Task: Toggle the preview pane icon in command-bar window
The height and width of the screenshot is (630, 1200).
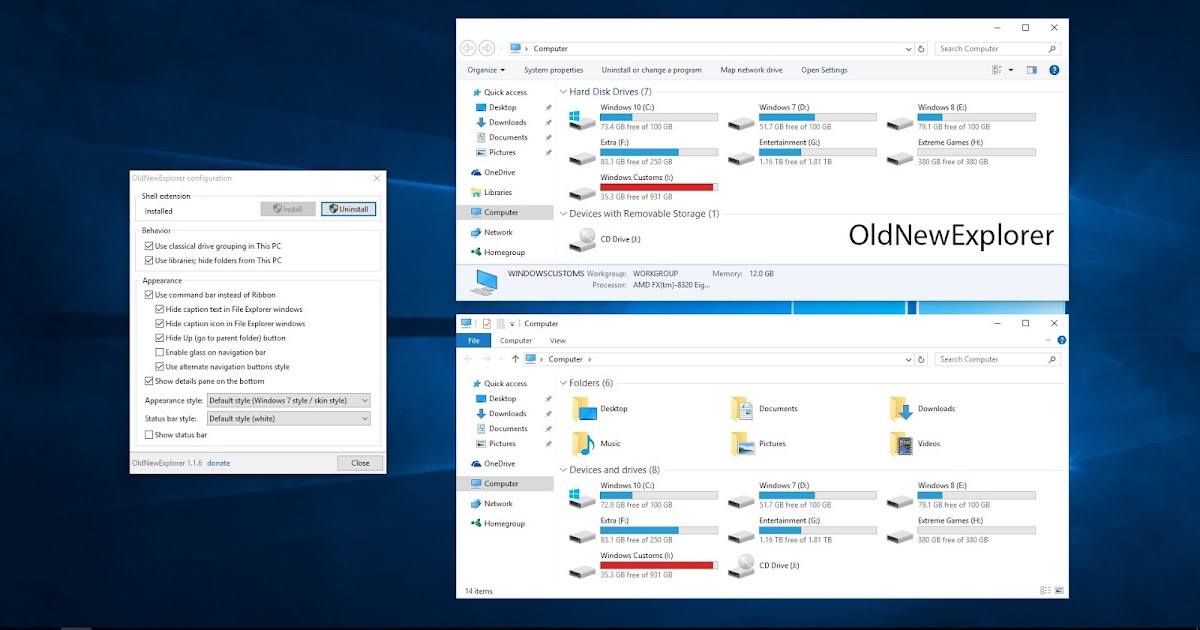Action: 1031,70
